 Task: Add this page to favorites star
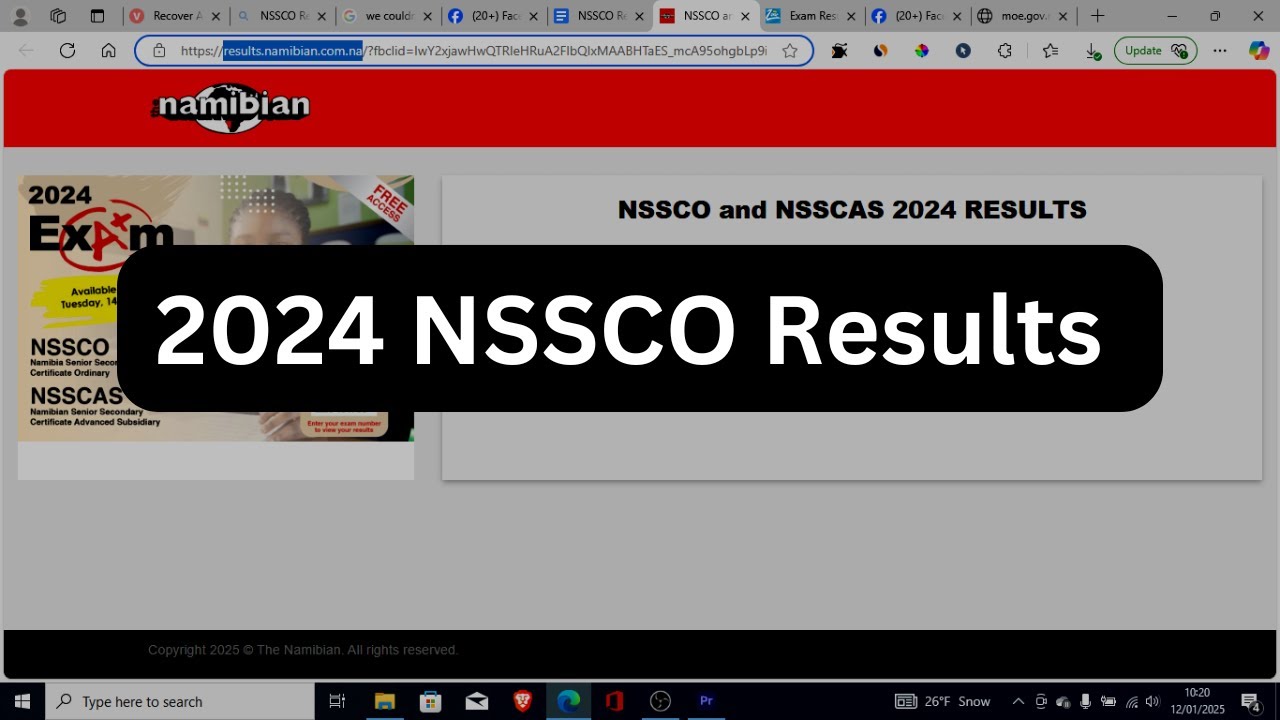(x=790, y=50)
